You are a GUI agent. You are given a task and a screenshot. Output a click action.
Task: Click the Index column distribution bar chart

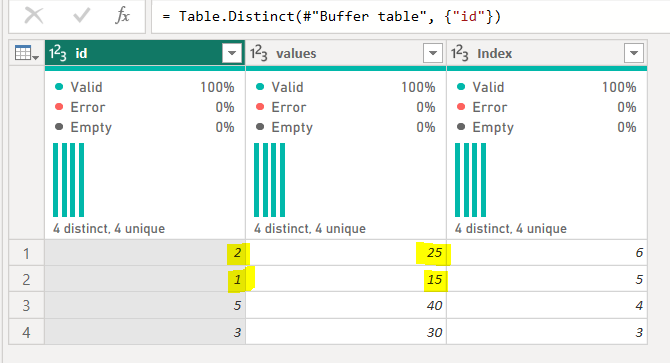coord(470,180)
